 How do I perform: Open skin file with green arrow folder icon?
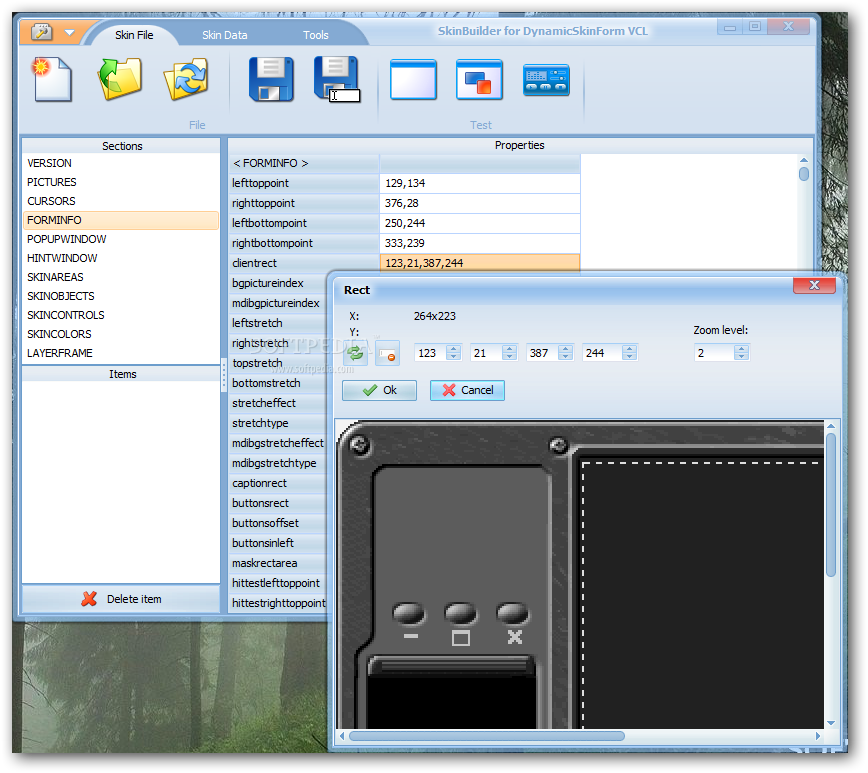pos(120,79)
